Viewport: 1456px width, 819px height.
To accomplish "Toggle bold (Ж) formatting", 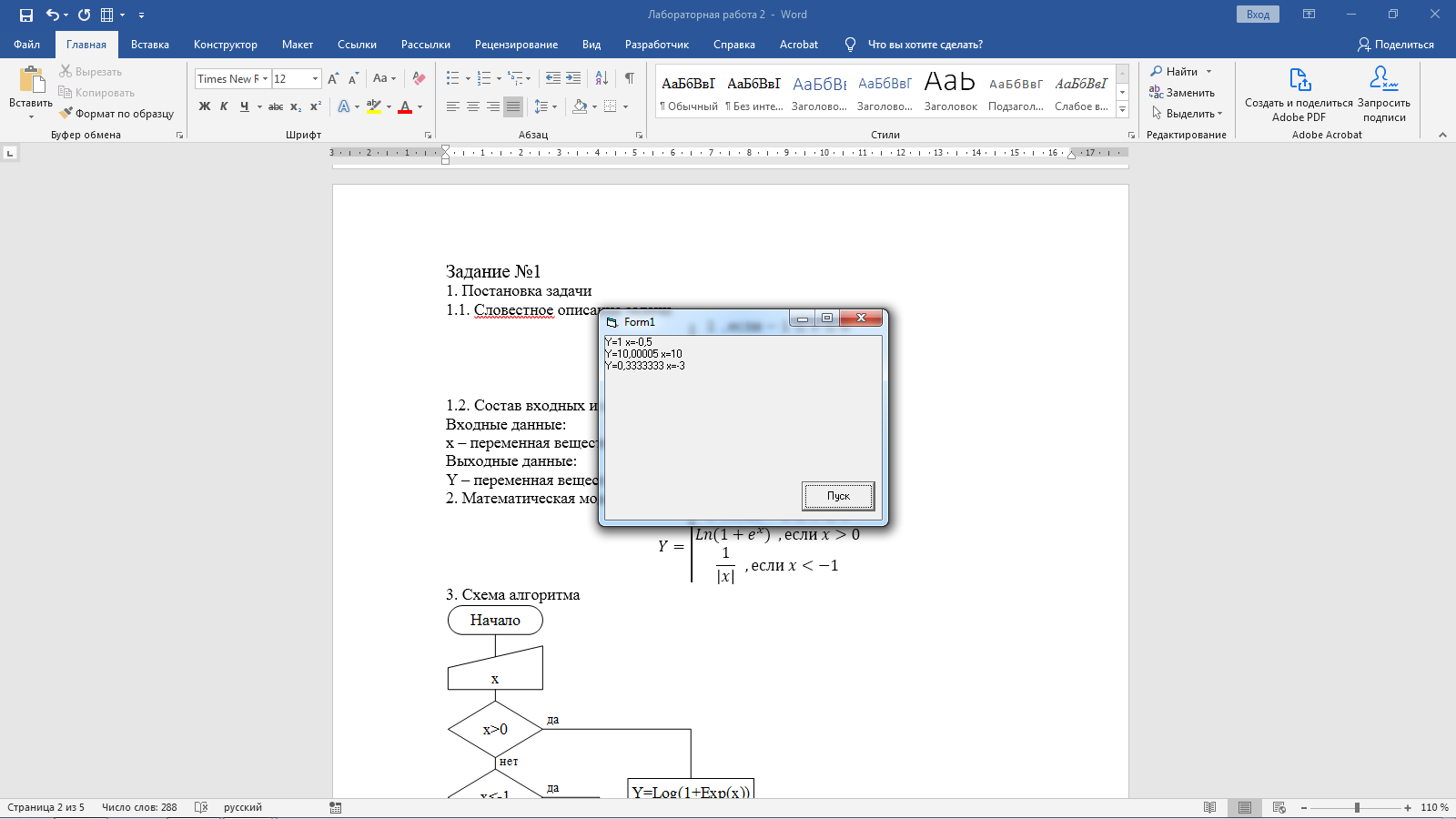I will (205, 106).
